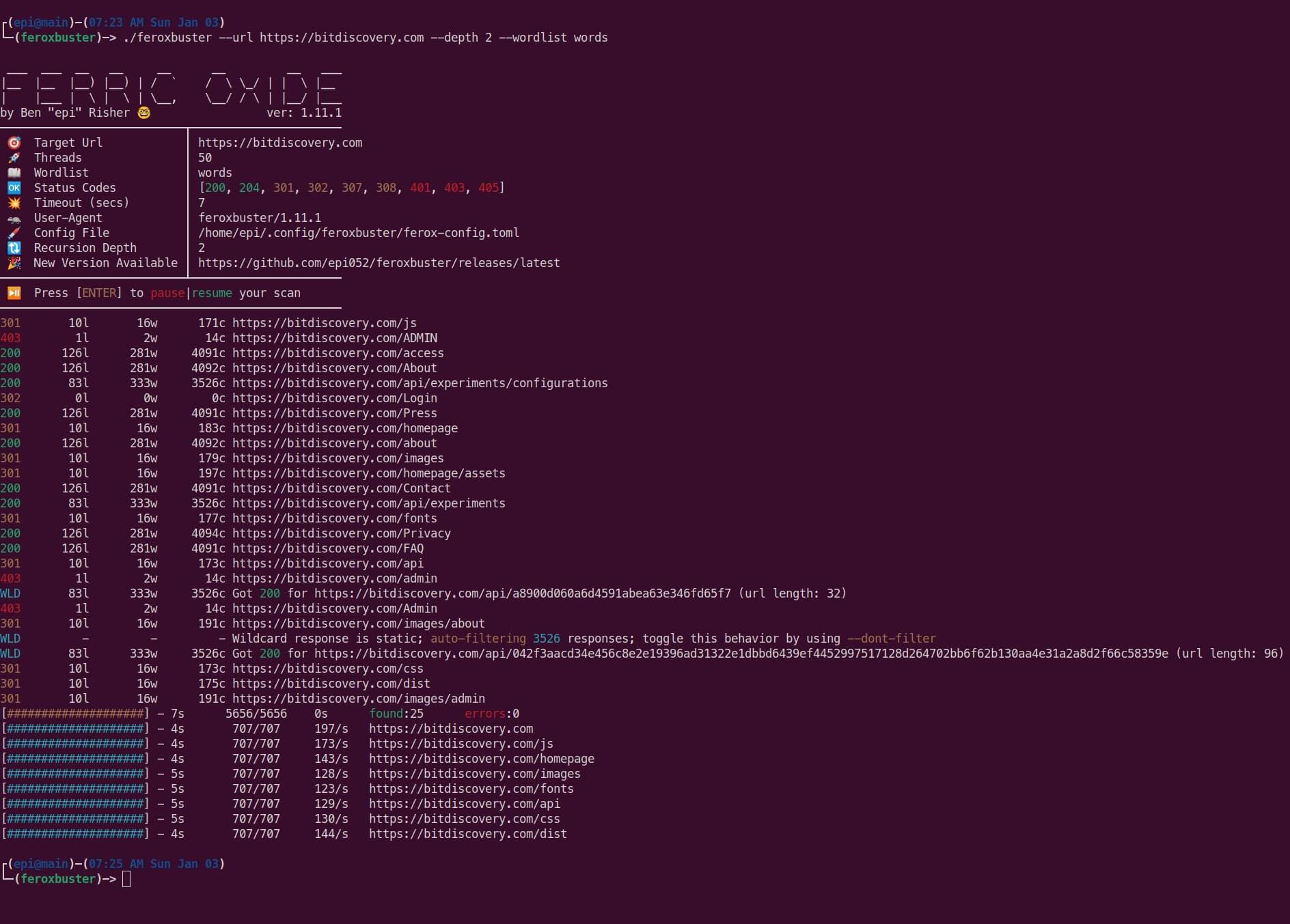Click the 07:25 AM Sun Jan 03 timestamp
Screen dimensions: 1290x924
pos(154,864)
